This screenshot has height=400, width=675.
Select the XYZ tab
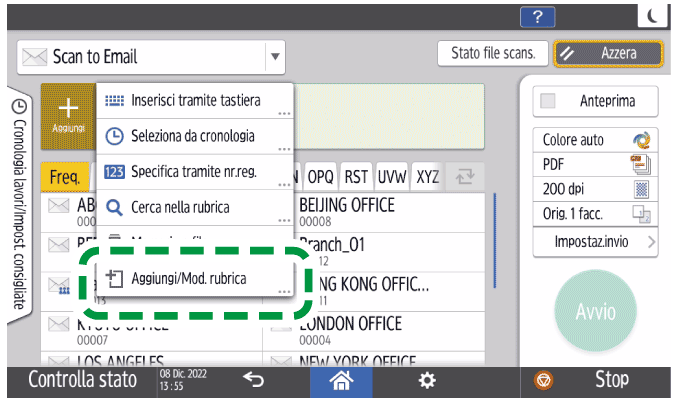pyautogui.click(x=427, y=177)
